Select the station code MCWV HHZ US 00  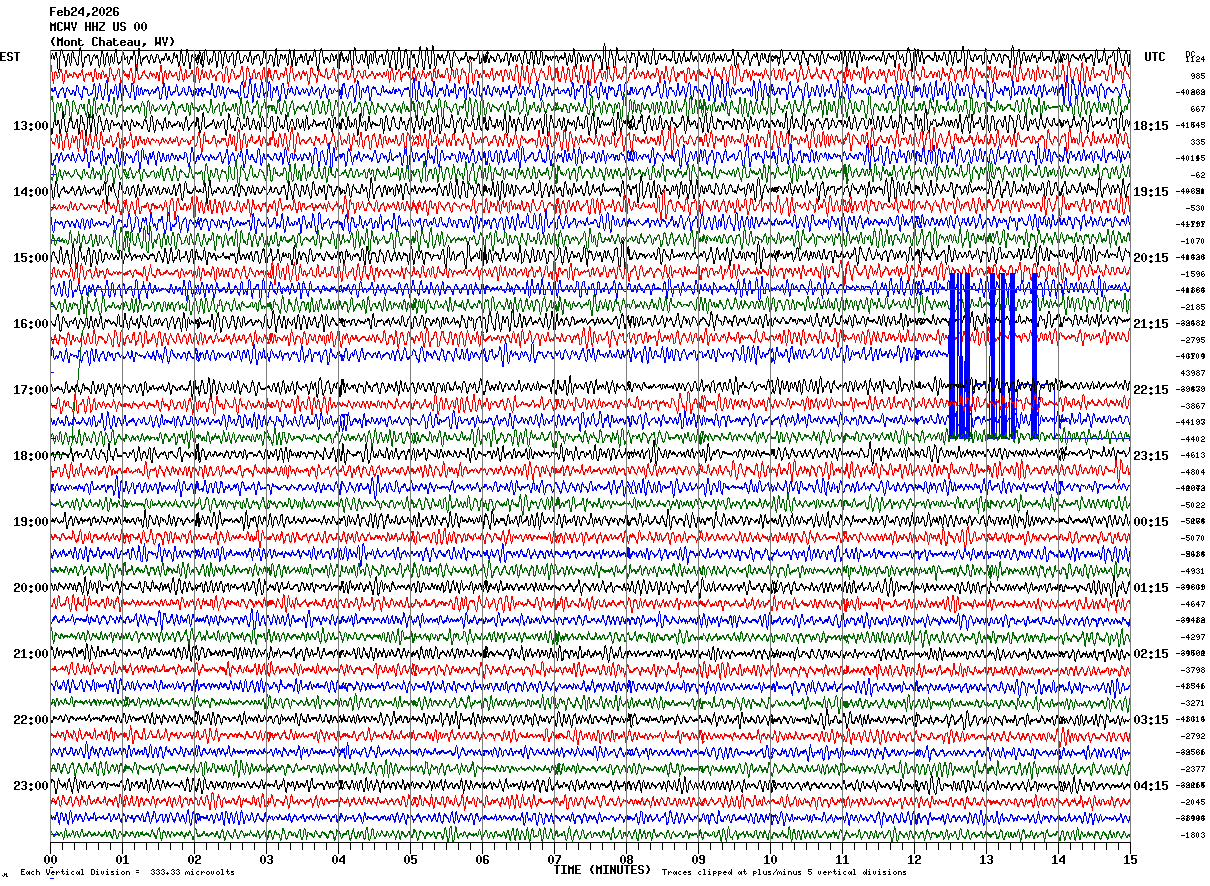pos(98,27)
